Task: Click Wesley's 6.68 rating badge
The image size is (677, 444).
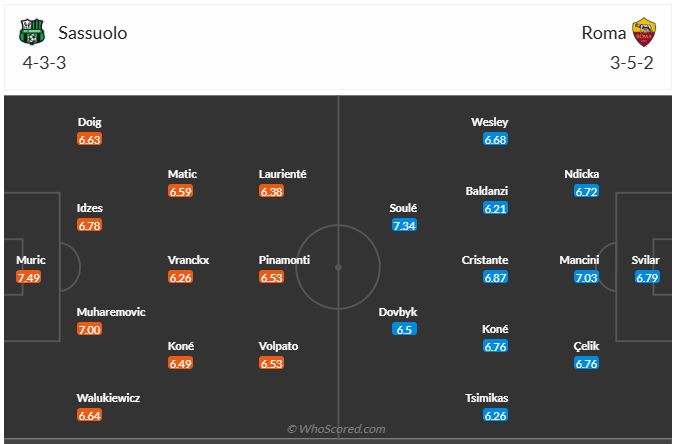Action: click(x=496, y=139)
